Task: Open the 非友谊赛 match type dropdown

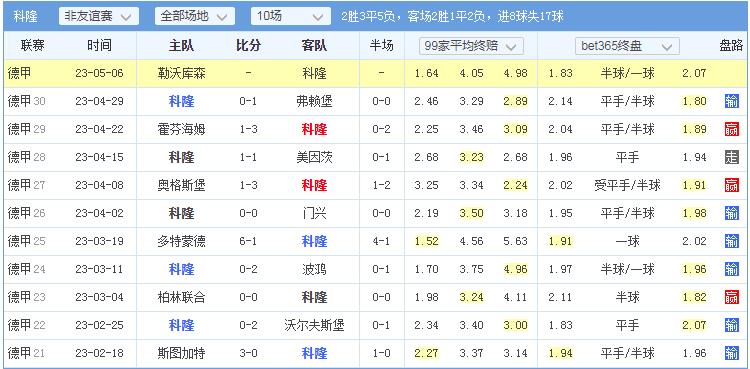Action: coord(99,16)
